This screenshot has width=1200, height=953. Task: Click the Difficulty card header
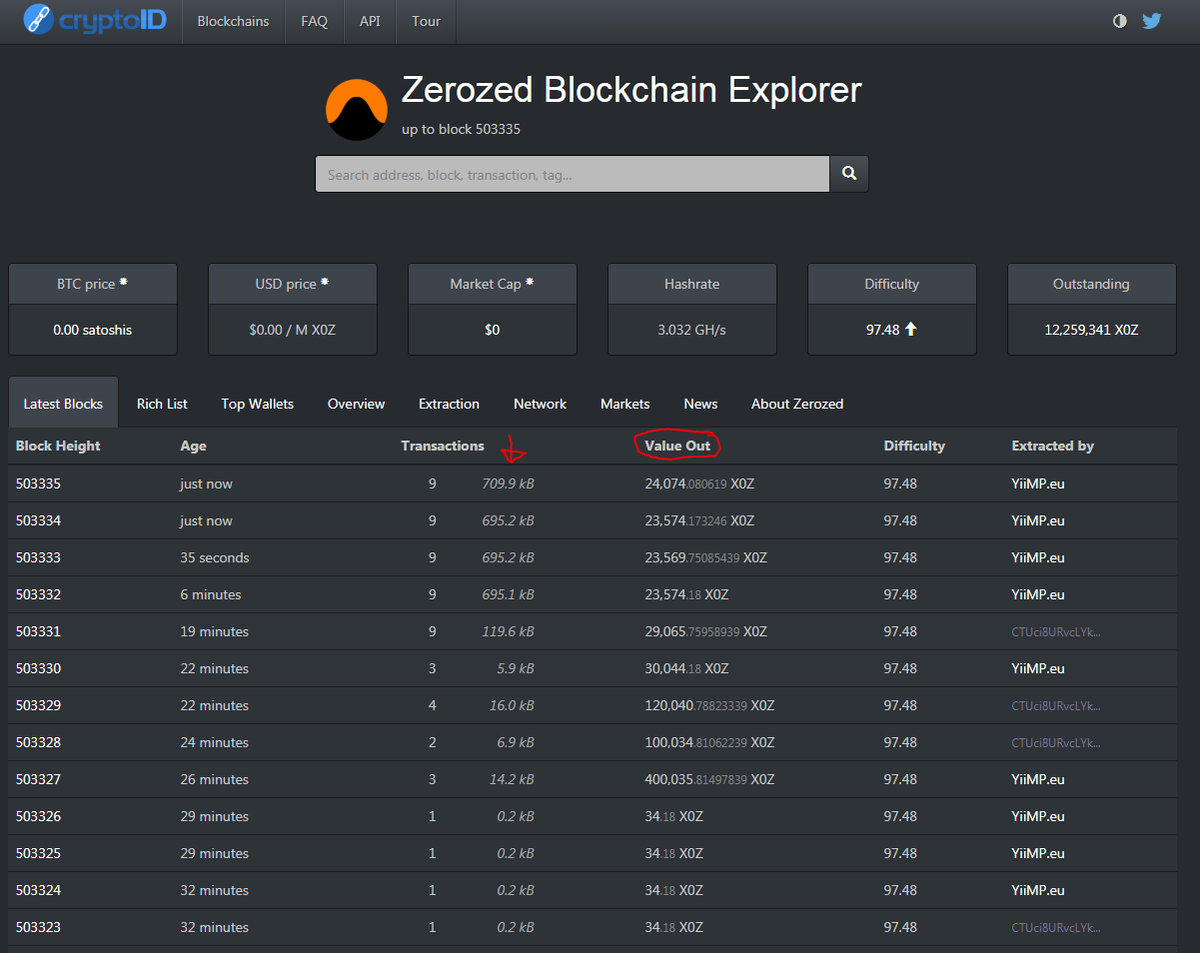click(892, 284)
